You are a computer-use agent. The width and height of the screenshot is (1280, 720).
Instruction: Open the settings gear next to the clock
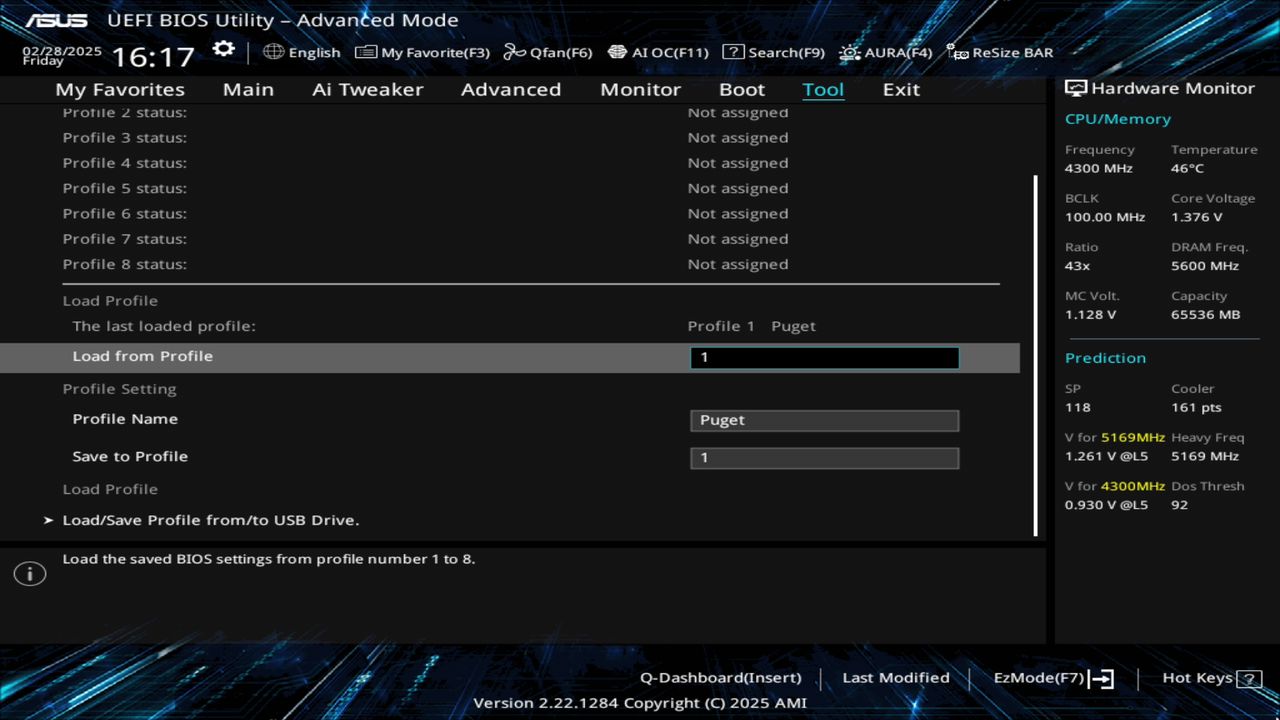223,50
